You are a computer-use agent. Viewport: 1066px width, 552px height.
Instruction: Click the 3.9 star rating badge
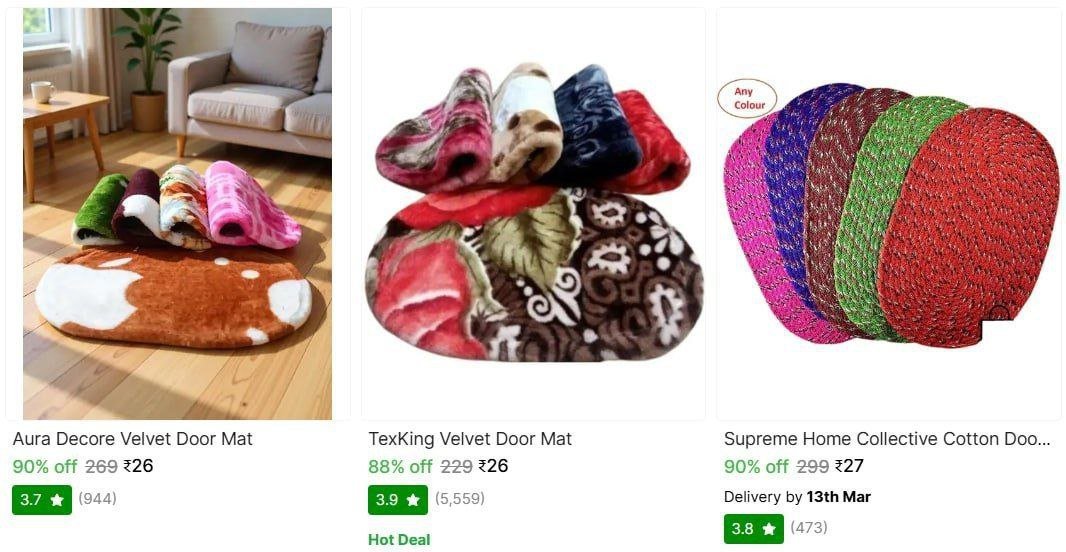398,499
